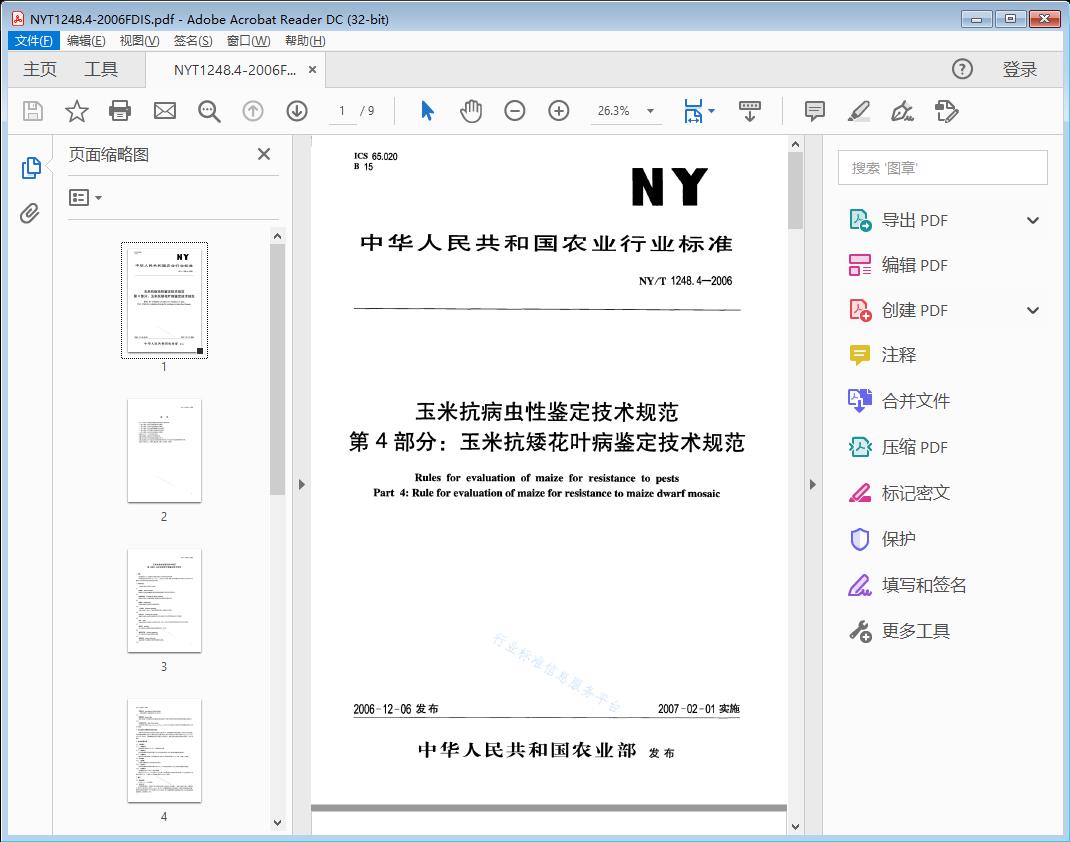
Task: Select page 3 thumbnail
Action: [164, 600]
